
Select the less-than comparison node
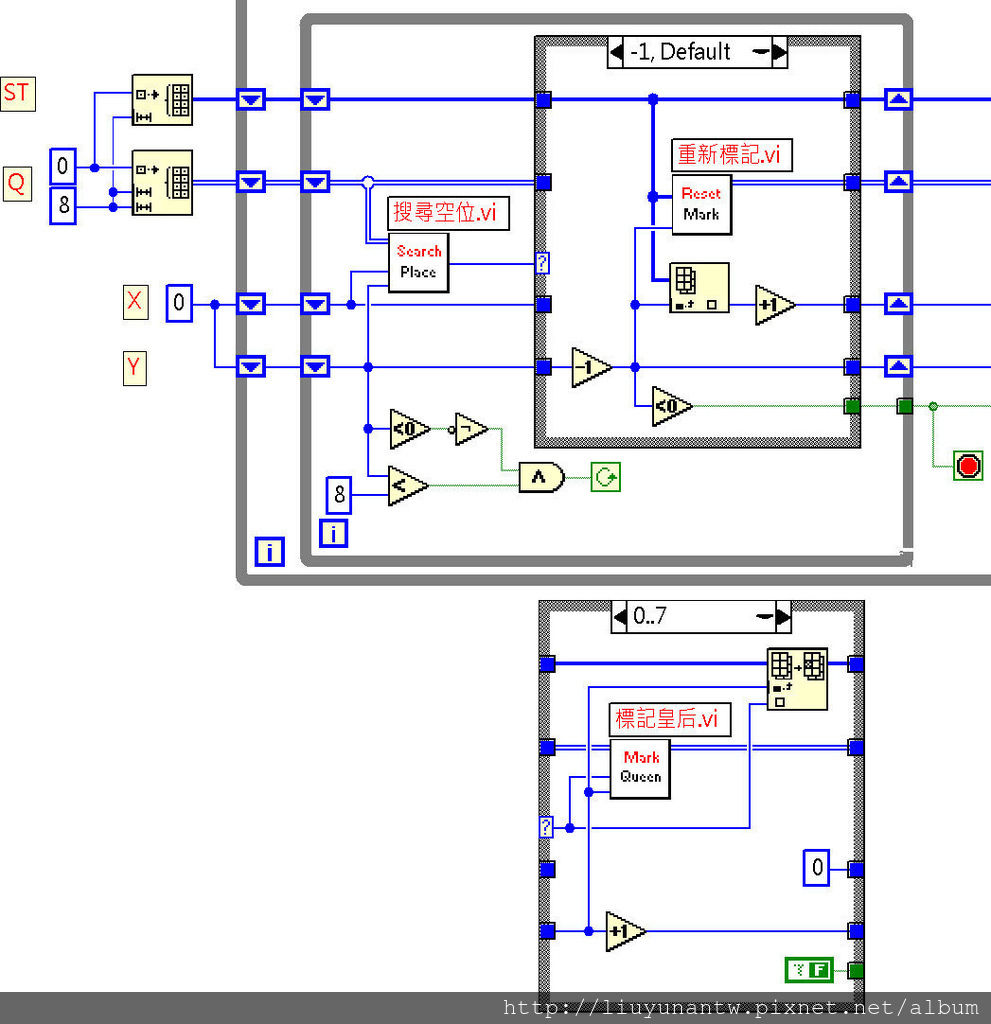pos(408,486)
